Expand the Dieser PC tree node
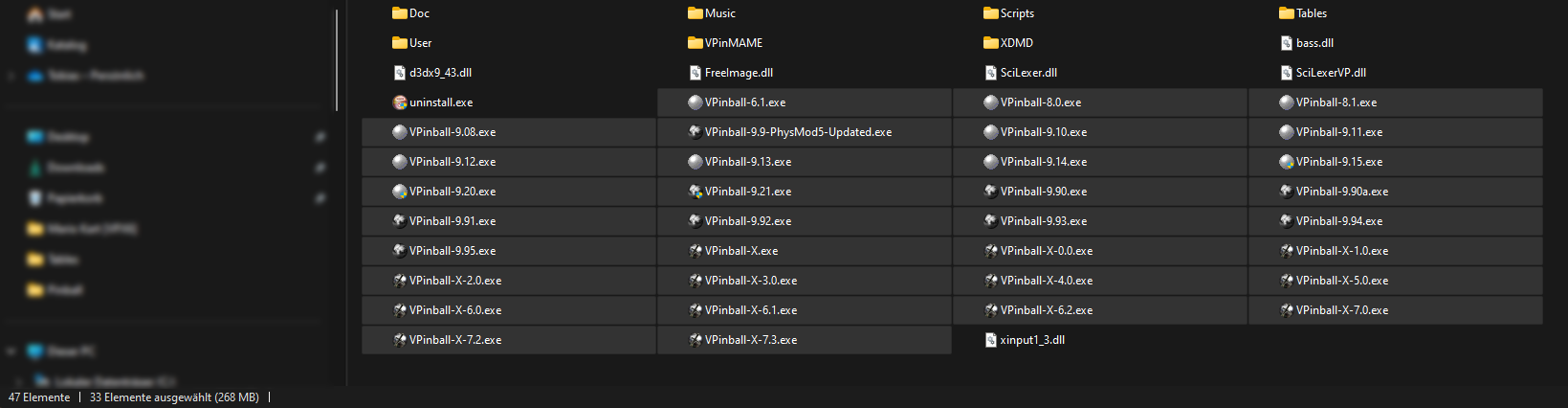1568x408 pixels. click(x=11, y=351)
